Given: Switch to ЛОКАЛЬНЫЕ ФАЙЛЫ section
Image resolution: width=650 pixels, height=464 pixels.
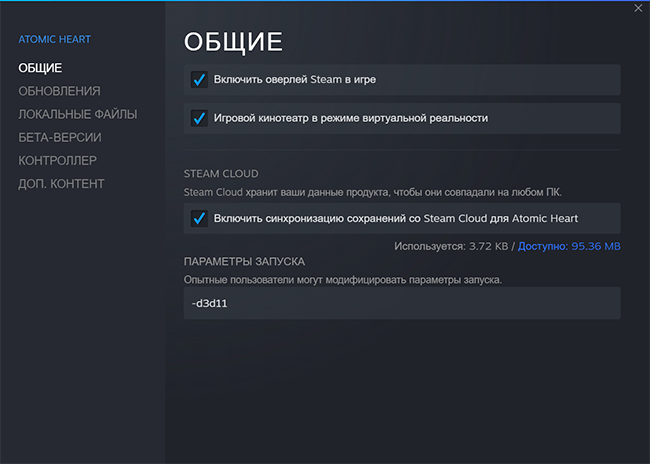Looking at the screenshot, I should [x=78, y=114].
